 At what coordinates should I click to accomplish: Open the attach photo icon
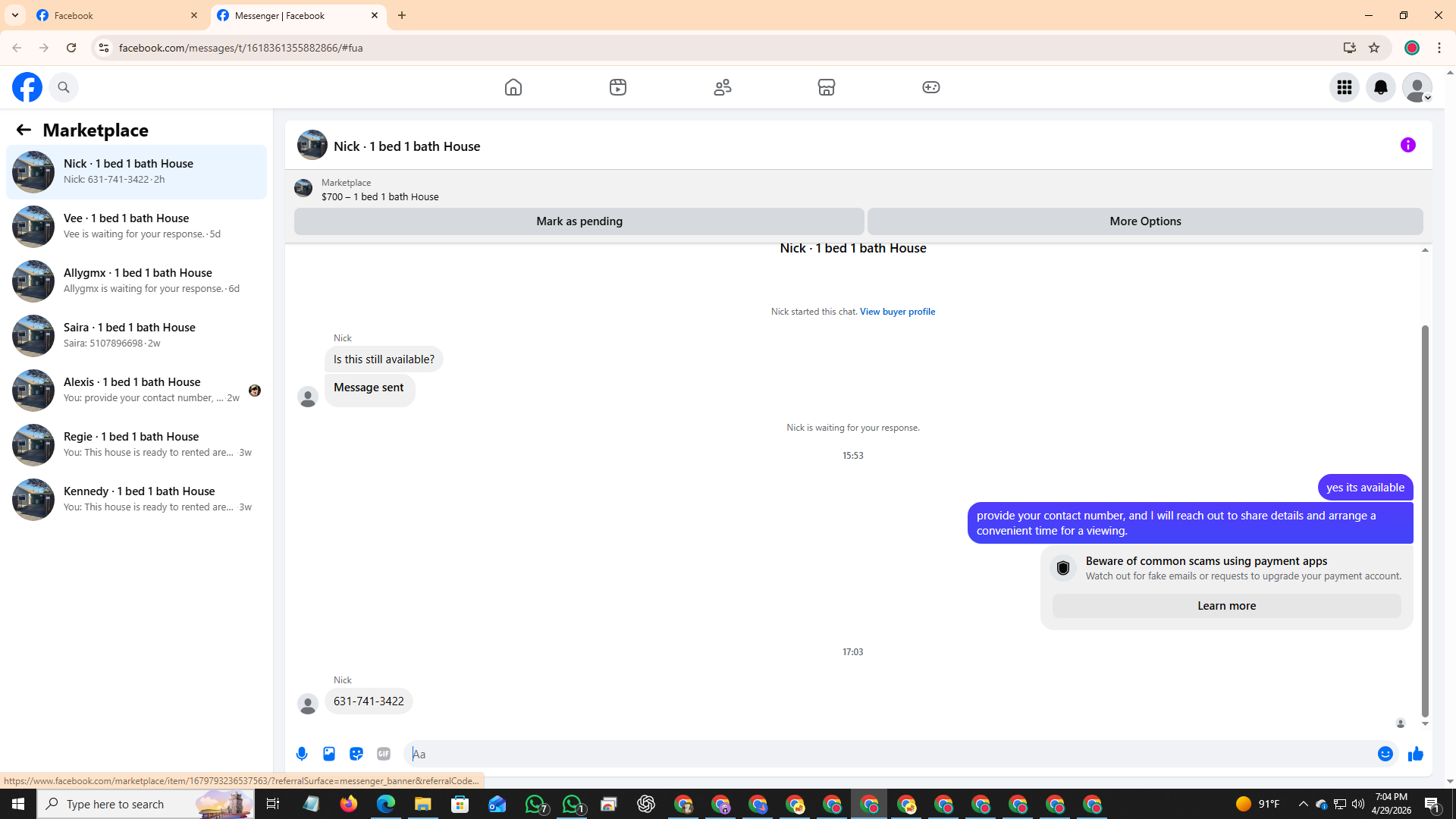click(329, 754)
